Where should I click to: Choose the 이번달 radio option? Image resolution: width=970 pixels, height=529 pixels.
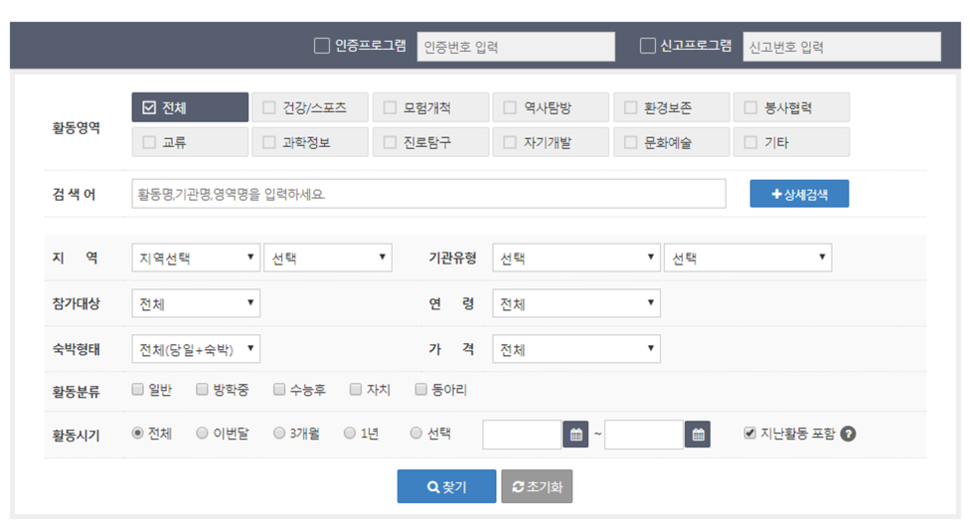(x=202, y=434)
